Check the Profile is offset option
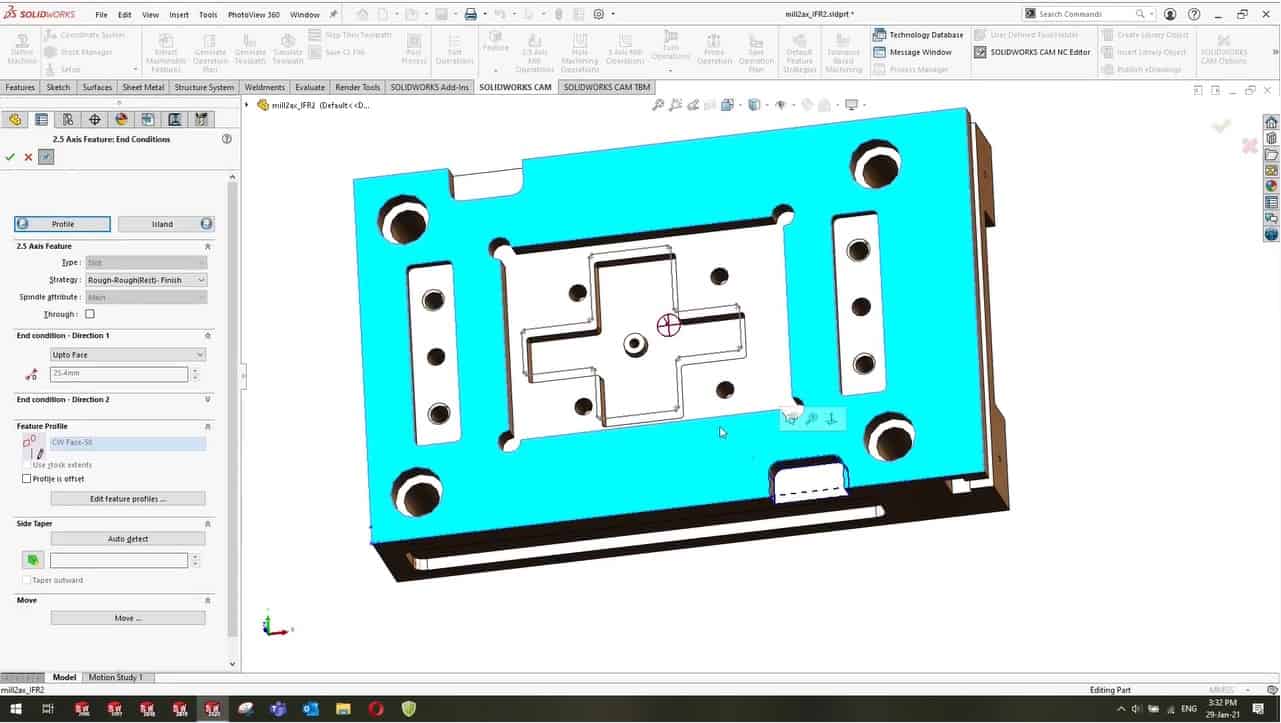The height and width of the screenshot is (723, 1281). (27, 479)
